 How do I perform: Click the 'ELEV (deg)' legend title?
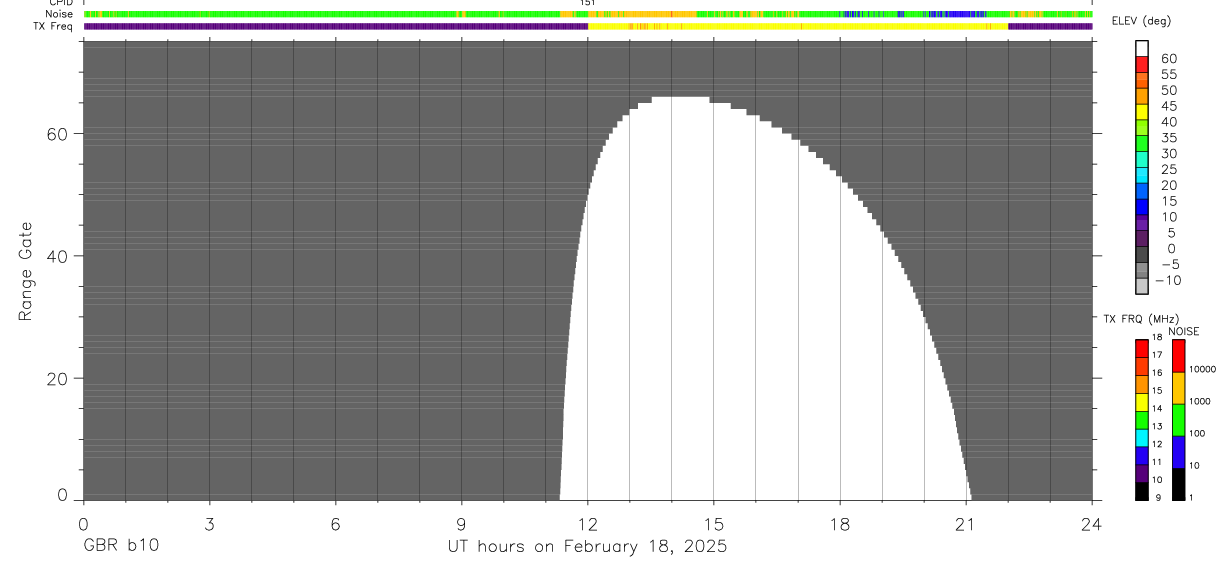pos(1142,21)
